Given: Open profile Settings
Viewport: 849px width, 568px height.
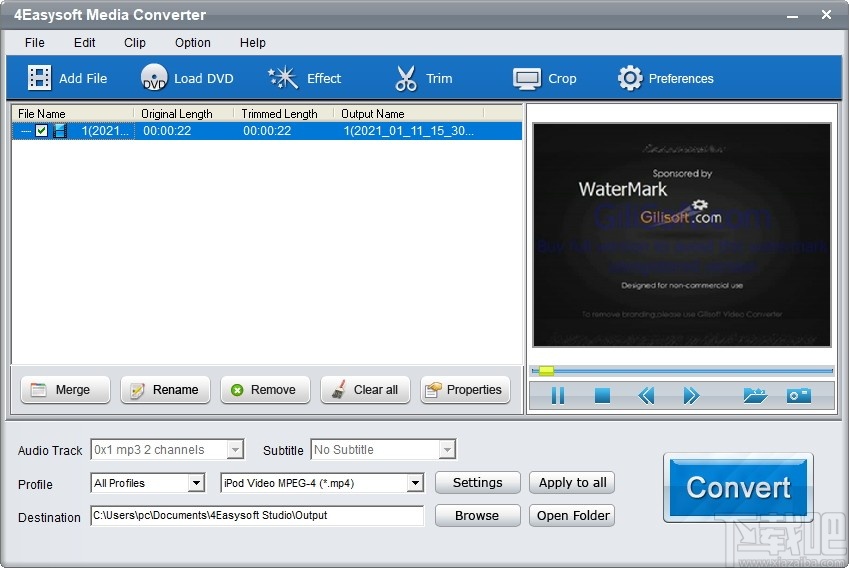Looking at the screenshot, I should (x=478, y=482).
